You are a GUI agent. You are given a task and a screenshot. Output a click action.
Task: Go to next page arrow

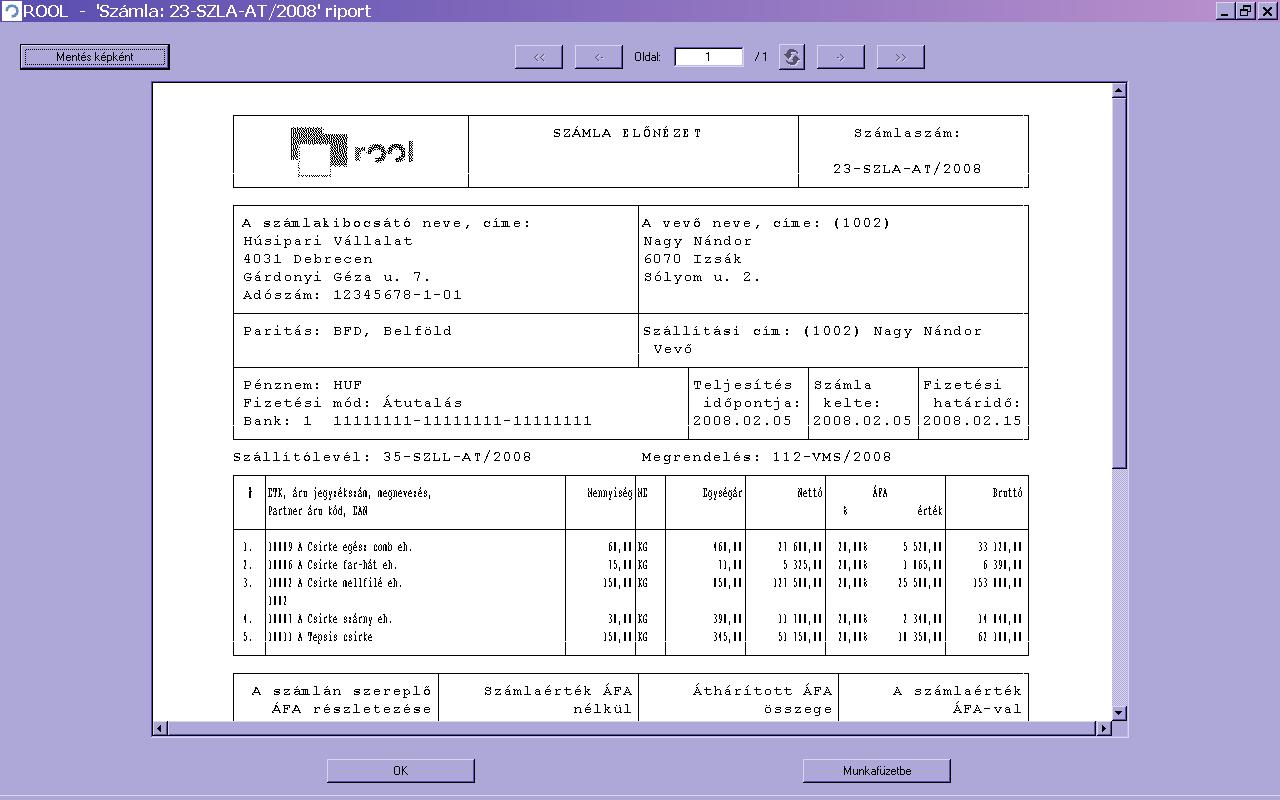tap(841, 57)
